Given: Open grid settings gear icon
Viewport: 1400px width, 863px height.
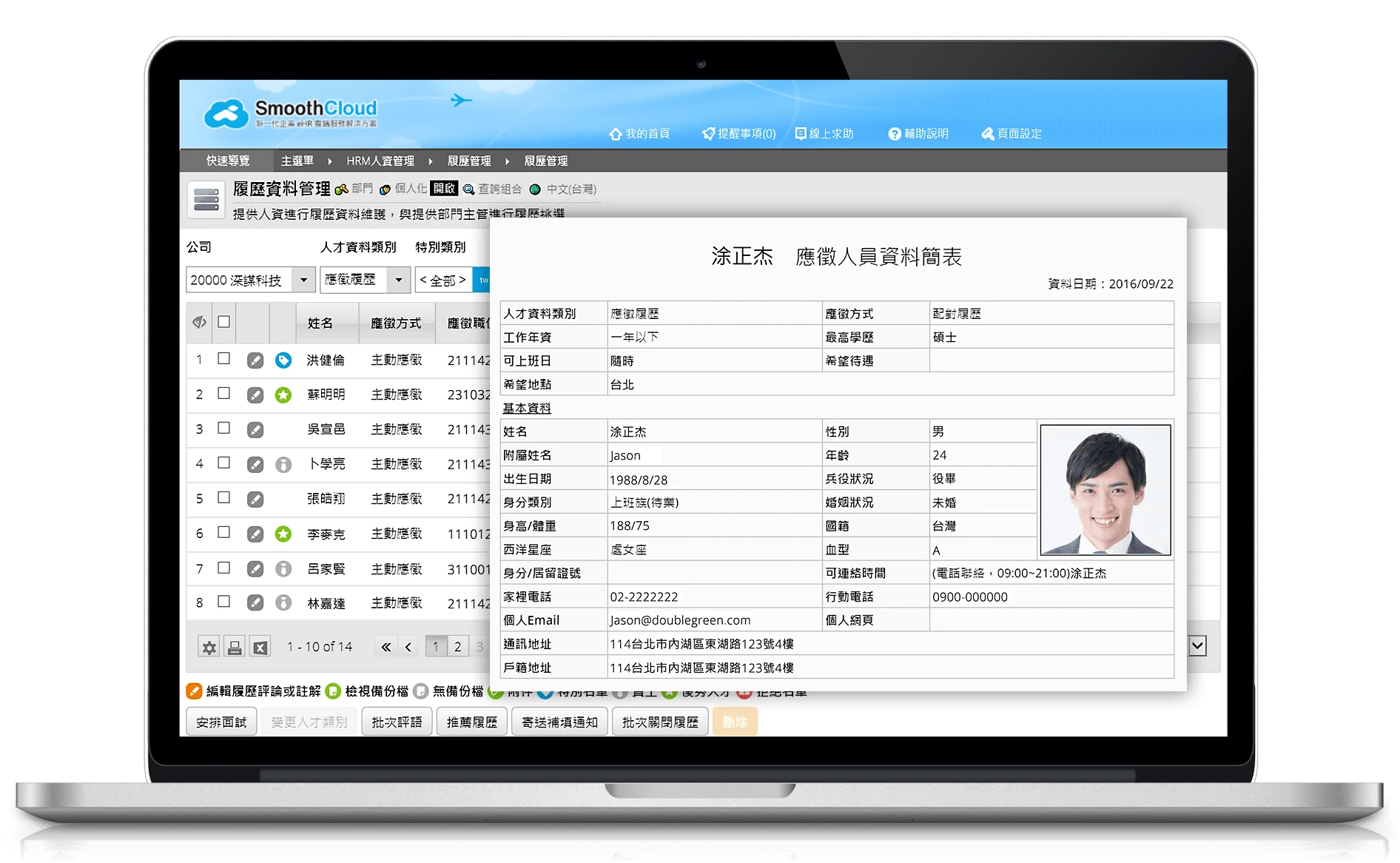Looking at the screenshot, I should pyautogui.click(x=209, y=648).
